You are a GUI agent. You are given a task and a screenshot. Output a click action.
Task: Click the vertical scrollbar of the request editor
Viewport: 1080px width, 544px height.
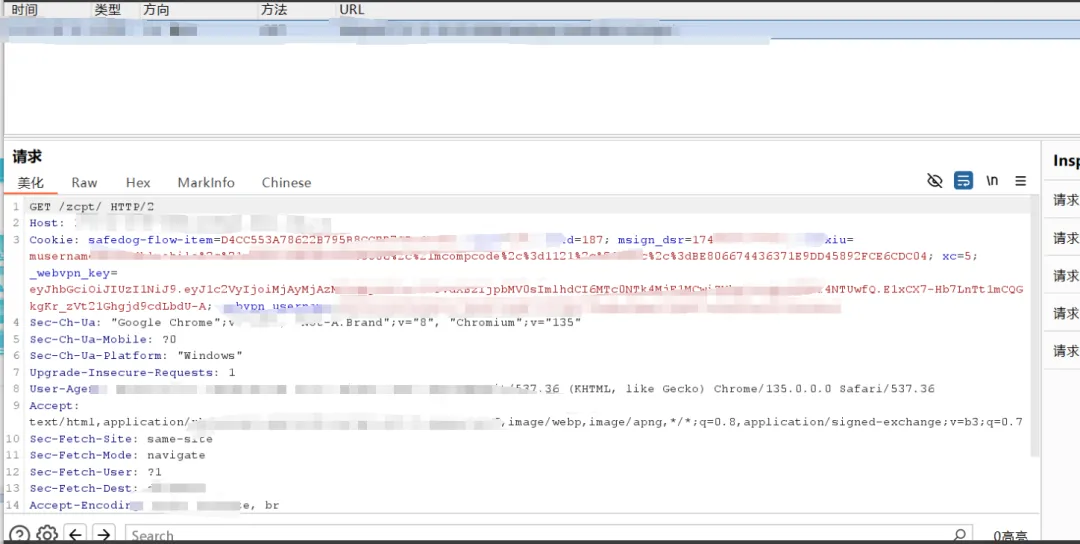tap(1035, 325)
